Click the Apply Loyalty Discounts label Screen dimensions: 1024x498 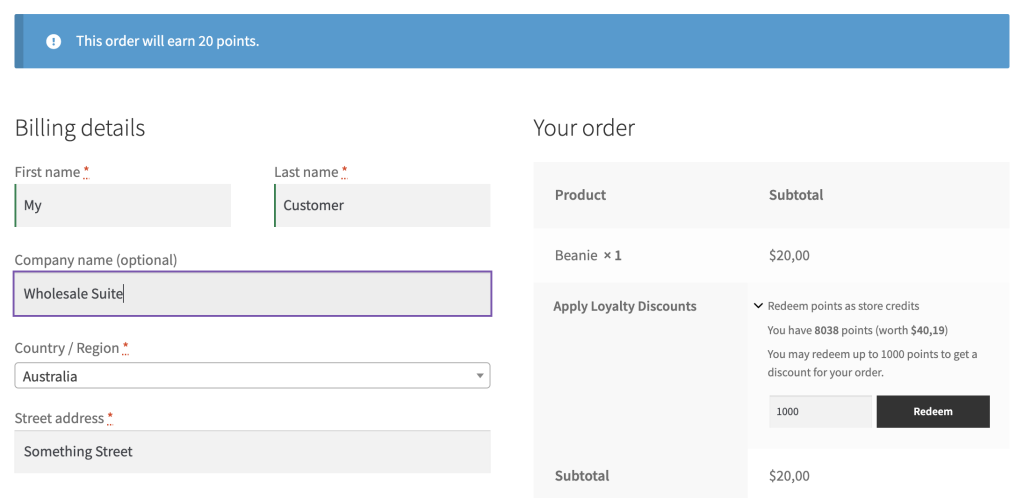coord(625,306)
